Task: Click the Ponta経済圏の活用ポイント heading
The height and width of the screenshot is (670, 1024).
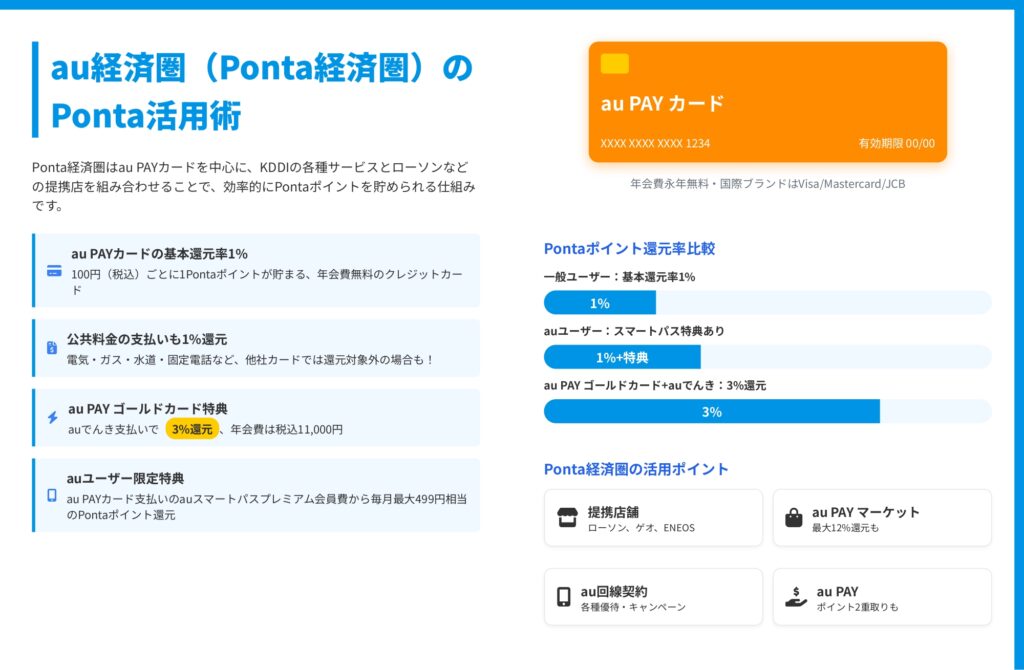Action: 636,469
